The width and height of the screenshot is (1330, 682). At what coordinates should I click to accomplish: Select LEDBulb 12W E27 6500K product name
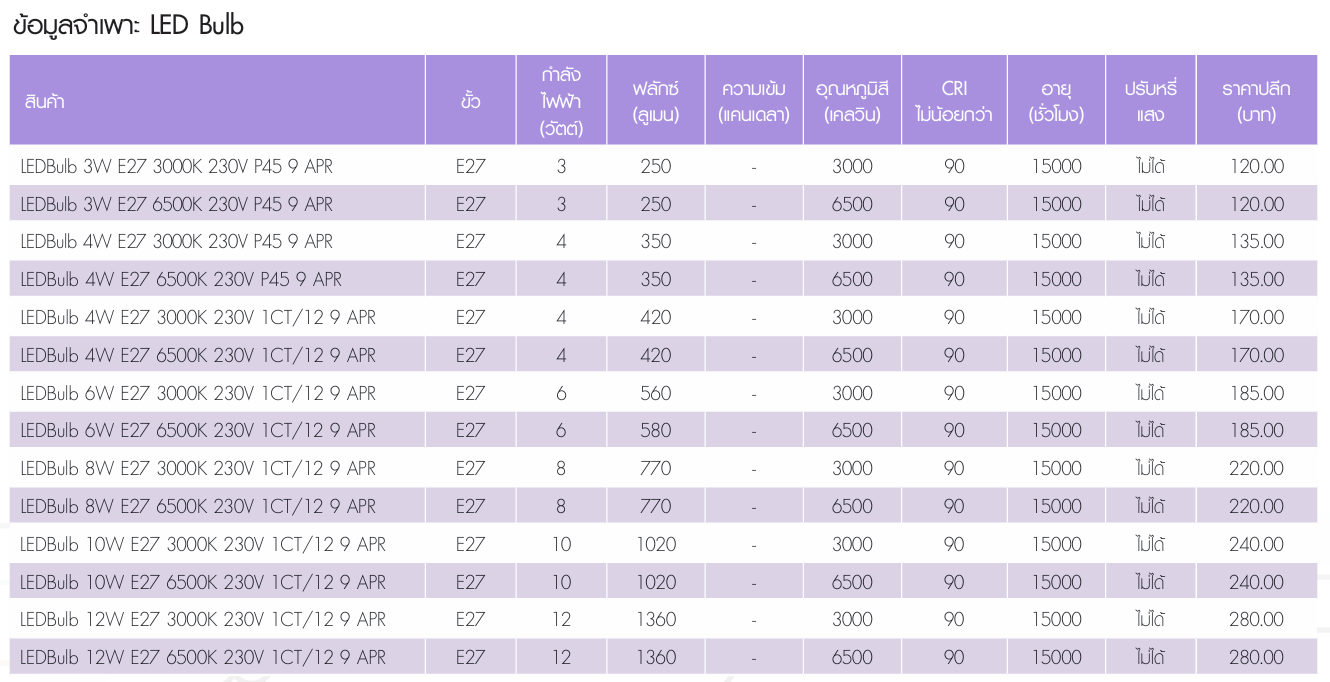(203, 658)
